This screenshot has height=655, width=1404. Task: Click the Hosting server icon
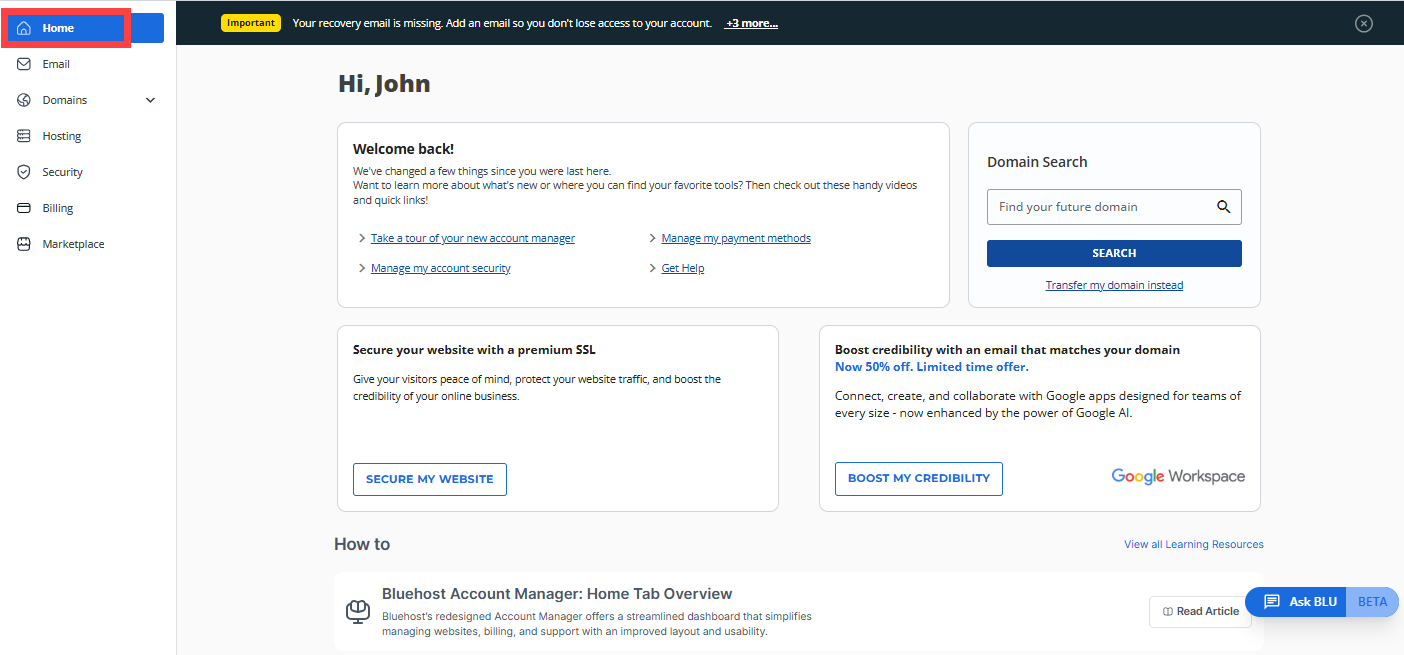pyautogui.click(x=24, y=136)
